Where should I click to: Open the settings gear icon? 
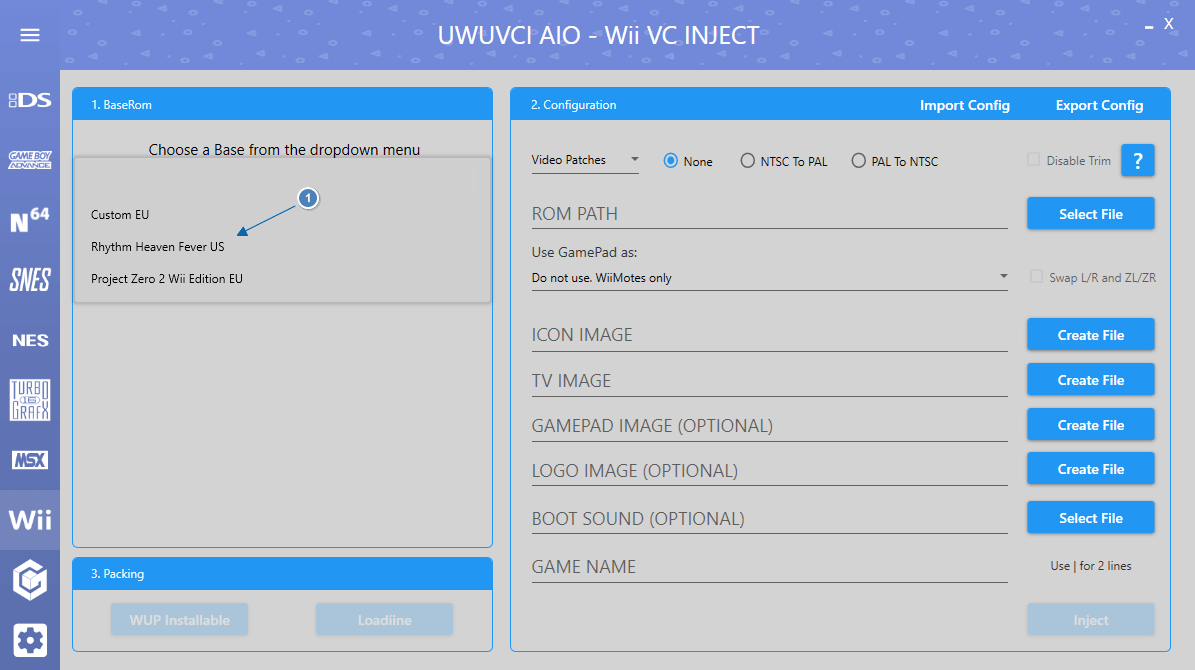(x=30, y=640)
